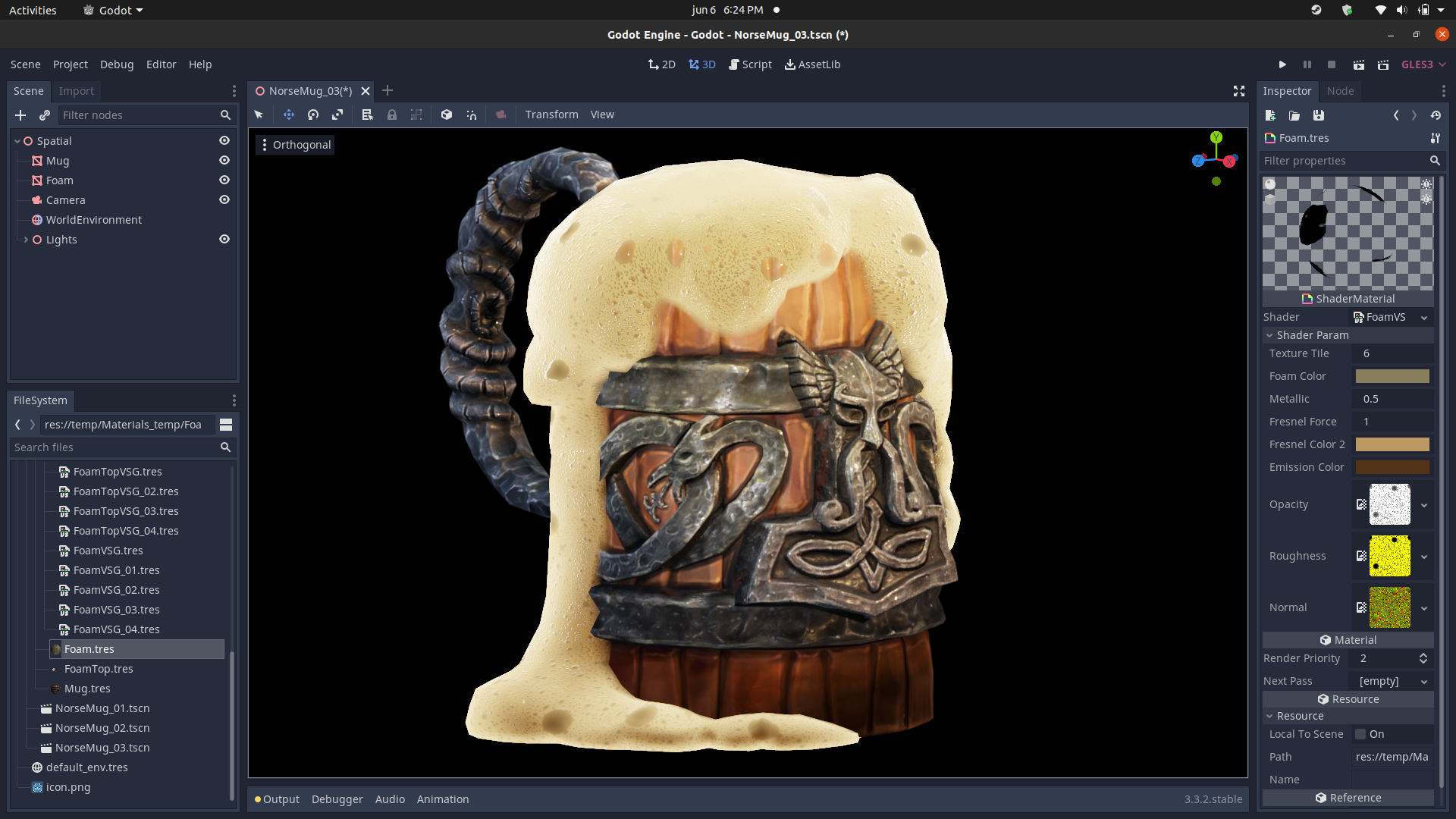Hide the Mug node visibility
Screen dimensions: 1456x819
pos(224,161)
